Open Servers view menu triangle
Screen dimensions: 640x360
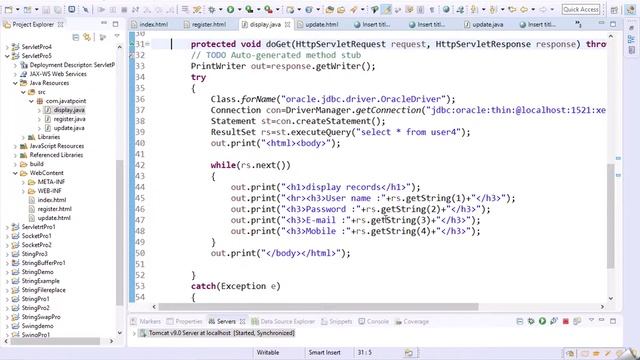click(x=591, y=320)
